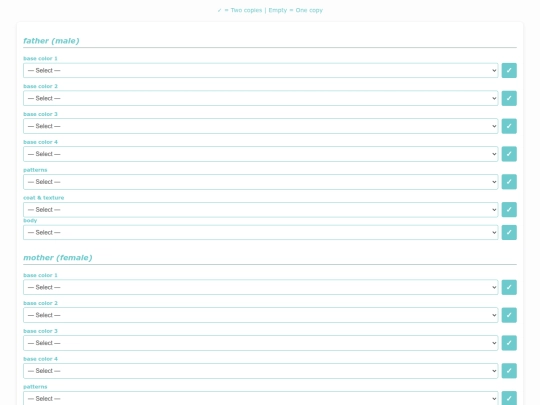Toggle two copies for father's base color 1
540x405 pixels.
[509, 70]
